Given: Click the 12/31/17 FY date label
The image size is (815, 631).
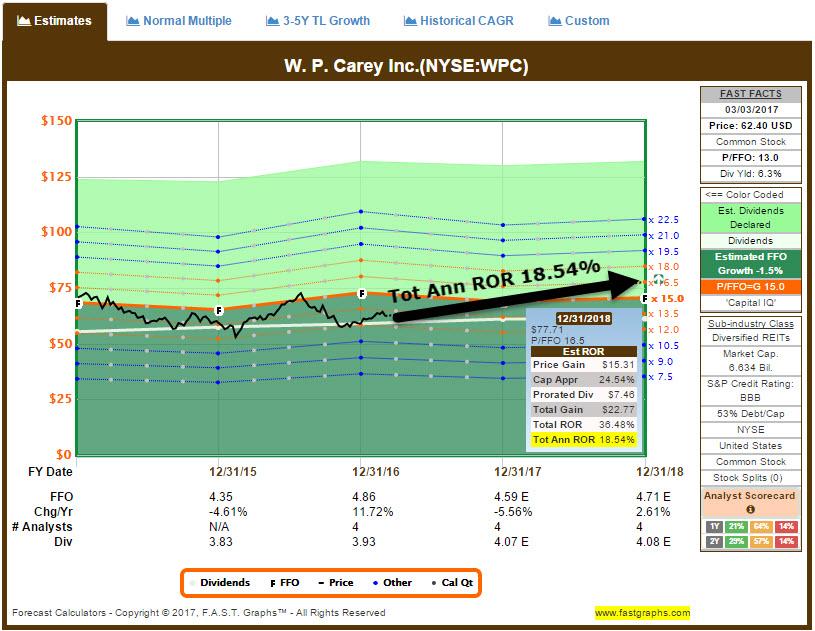Looking at the screenshot, I should (x=518, y=471).
